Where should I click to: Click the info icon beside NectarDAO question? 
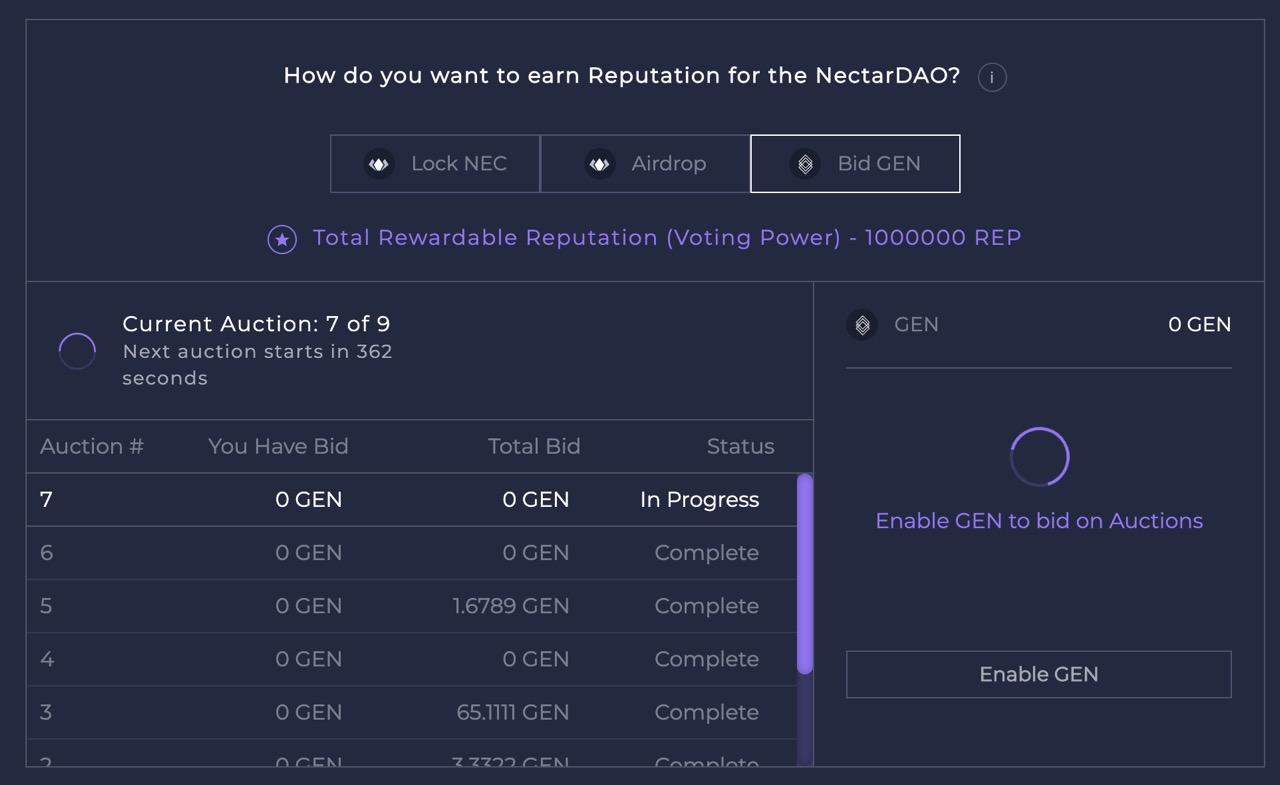click(992, 77)
